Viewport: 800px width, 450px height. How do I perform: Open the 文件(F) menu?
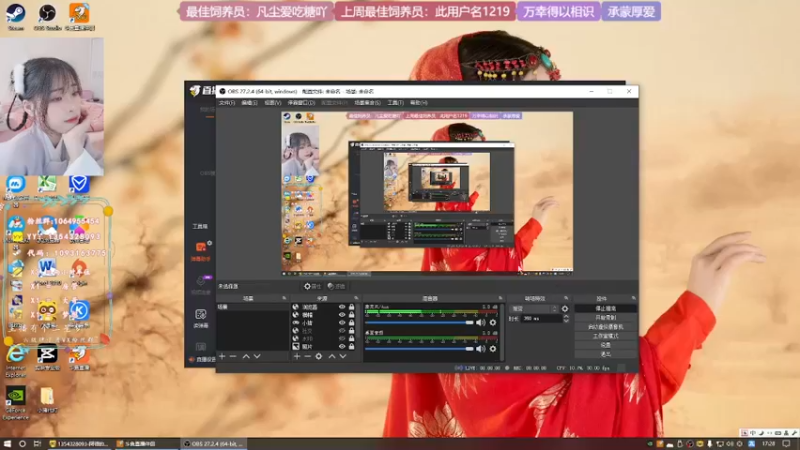227,103
